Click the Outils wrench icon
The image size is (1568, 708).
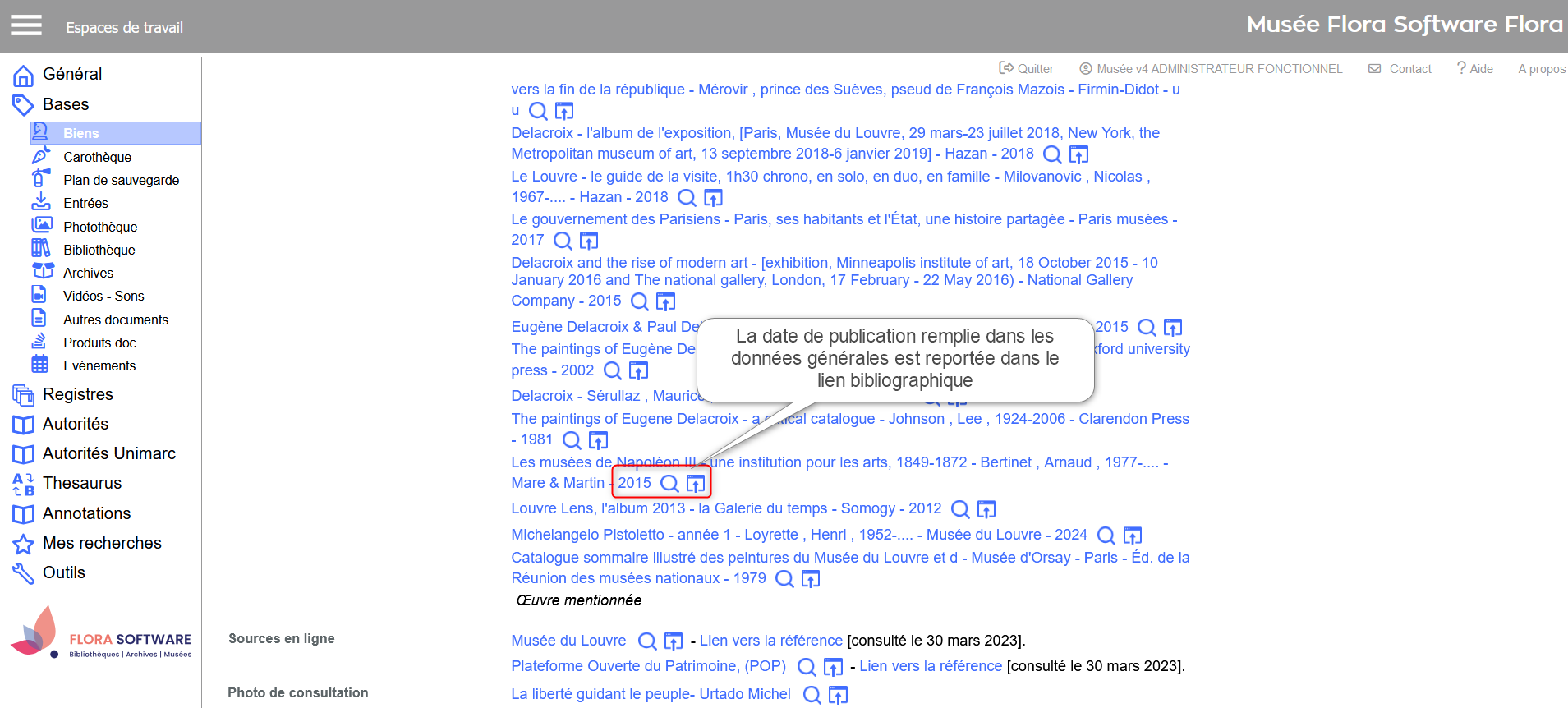[23, 573]
